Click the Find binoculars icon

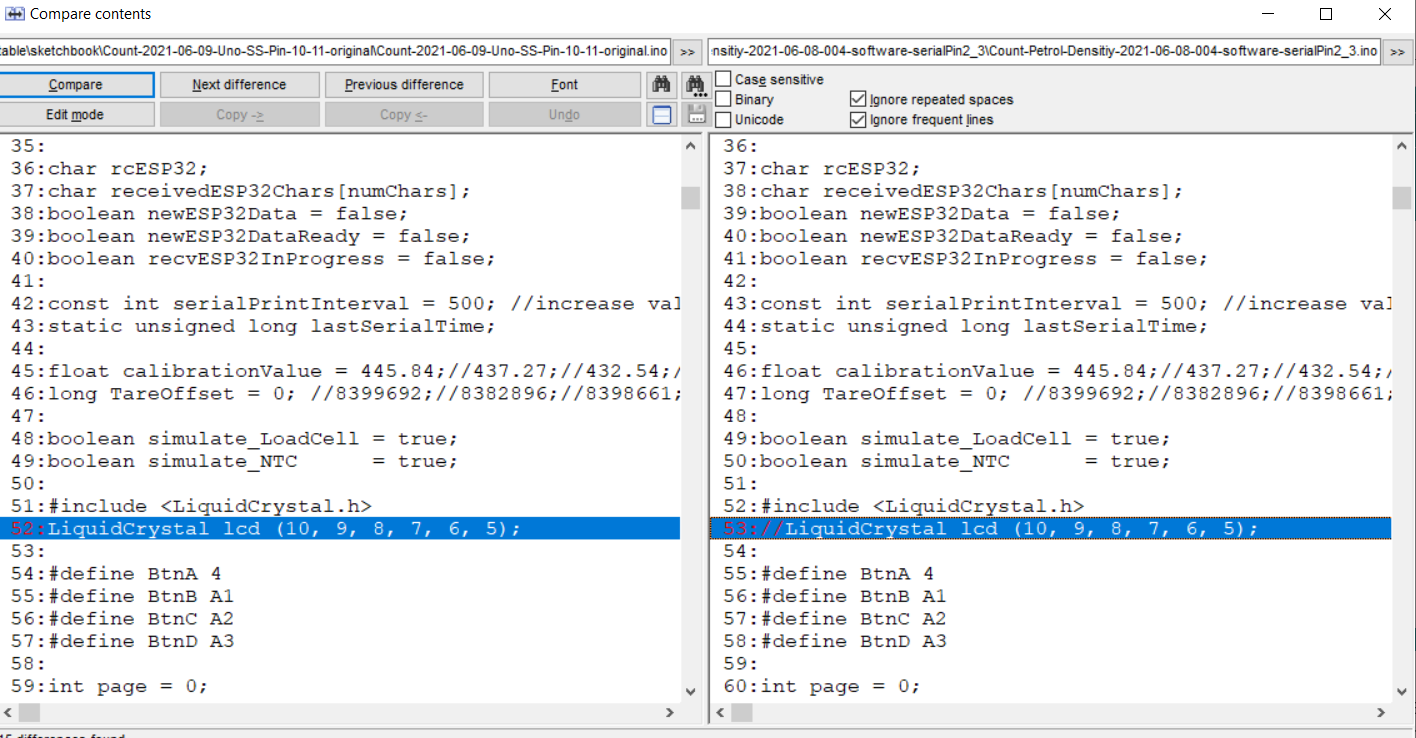pyautogui.click(x=661, y=84)
